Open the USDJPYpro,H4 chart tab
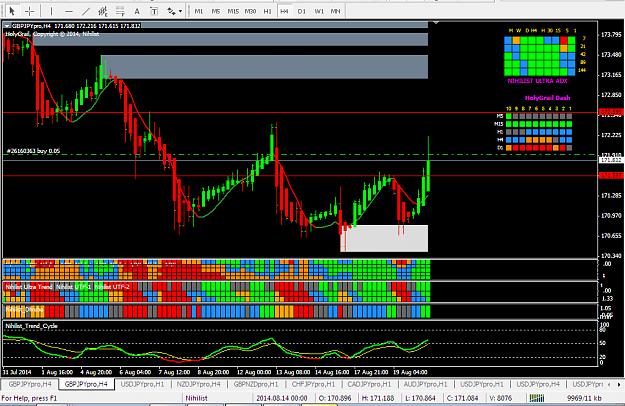Screen dimensions: 625x406 coord(538,384)
